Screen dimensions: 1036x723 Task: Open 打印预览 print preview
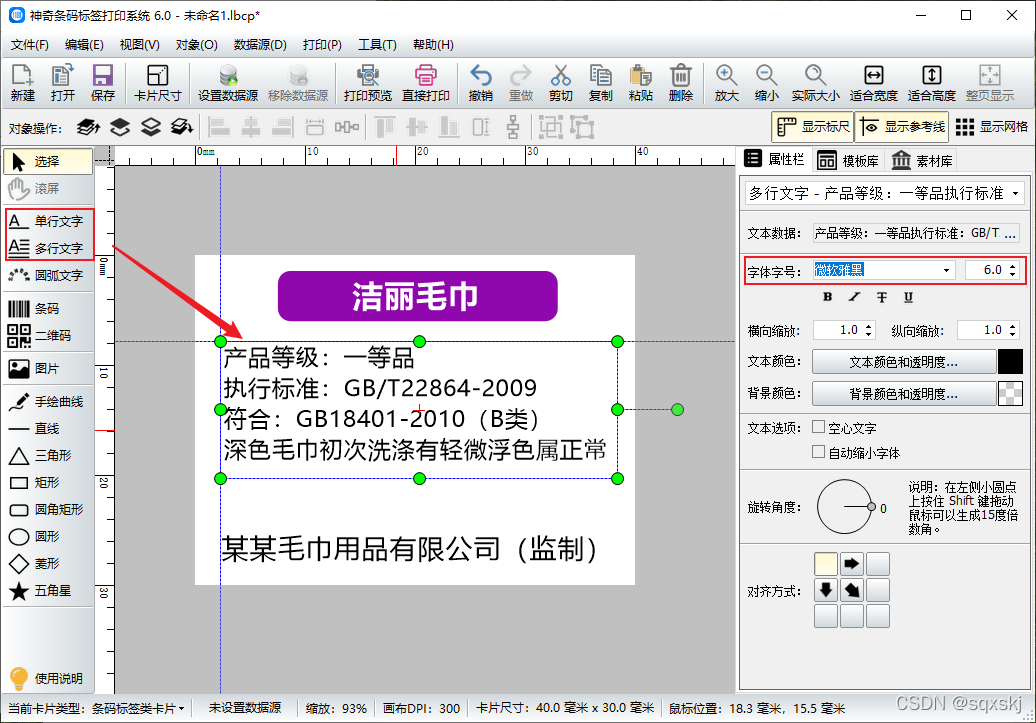(x=368, y=83)
